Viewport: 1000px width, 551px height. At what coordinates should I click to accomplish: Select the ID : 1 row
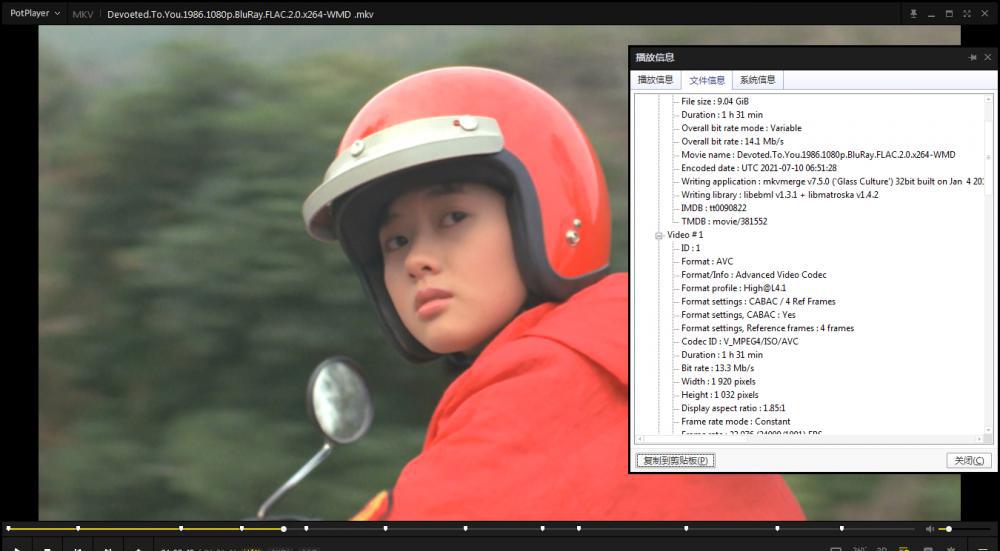click(x=691, y=248)
